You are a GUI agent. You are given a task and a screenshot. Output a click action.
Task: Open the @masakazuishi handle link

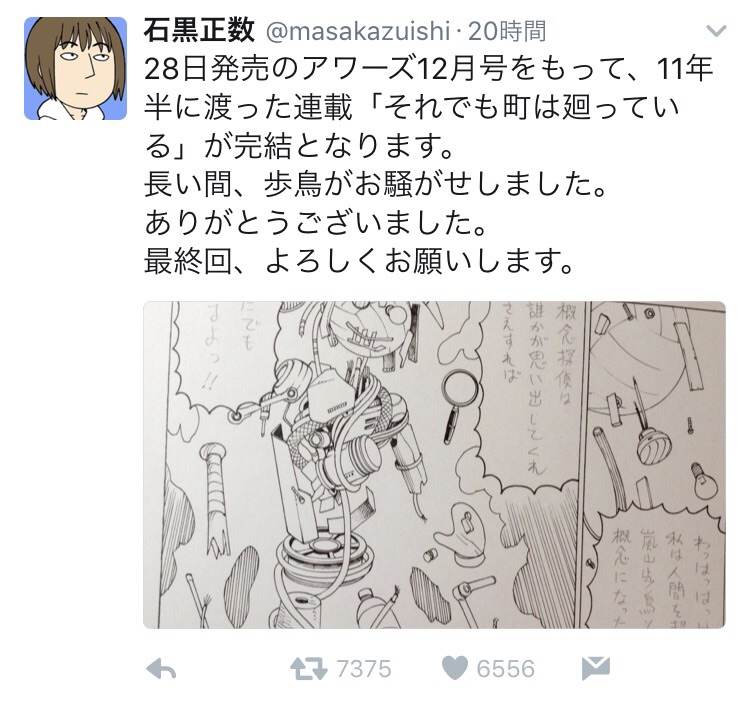point(358,32)
